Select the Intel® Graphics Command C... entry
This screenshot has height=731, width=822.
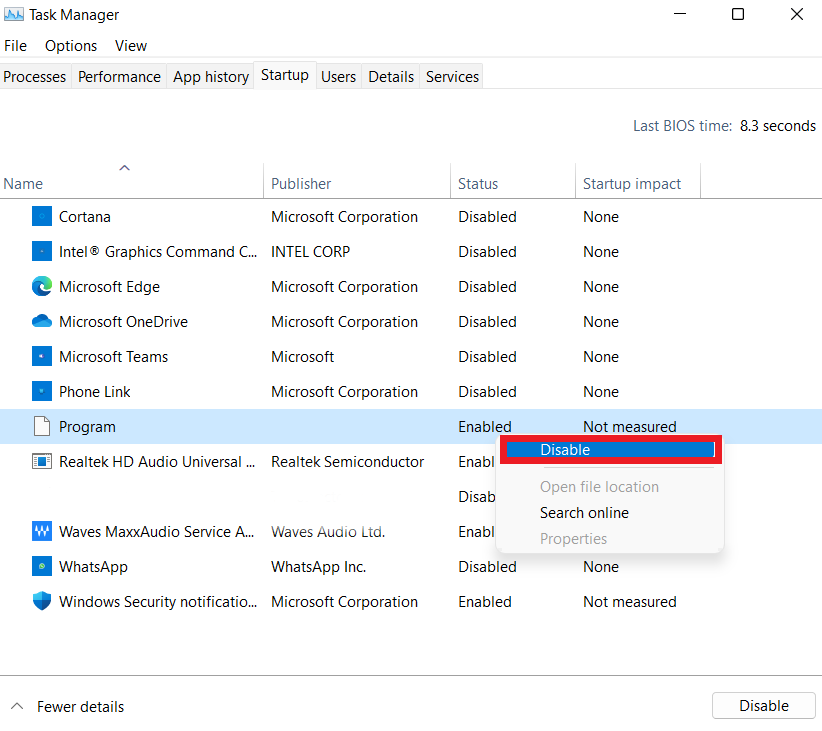158,252
